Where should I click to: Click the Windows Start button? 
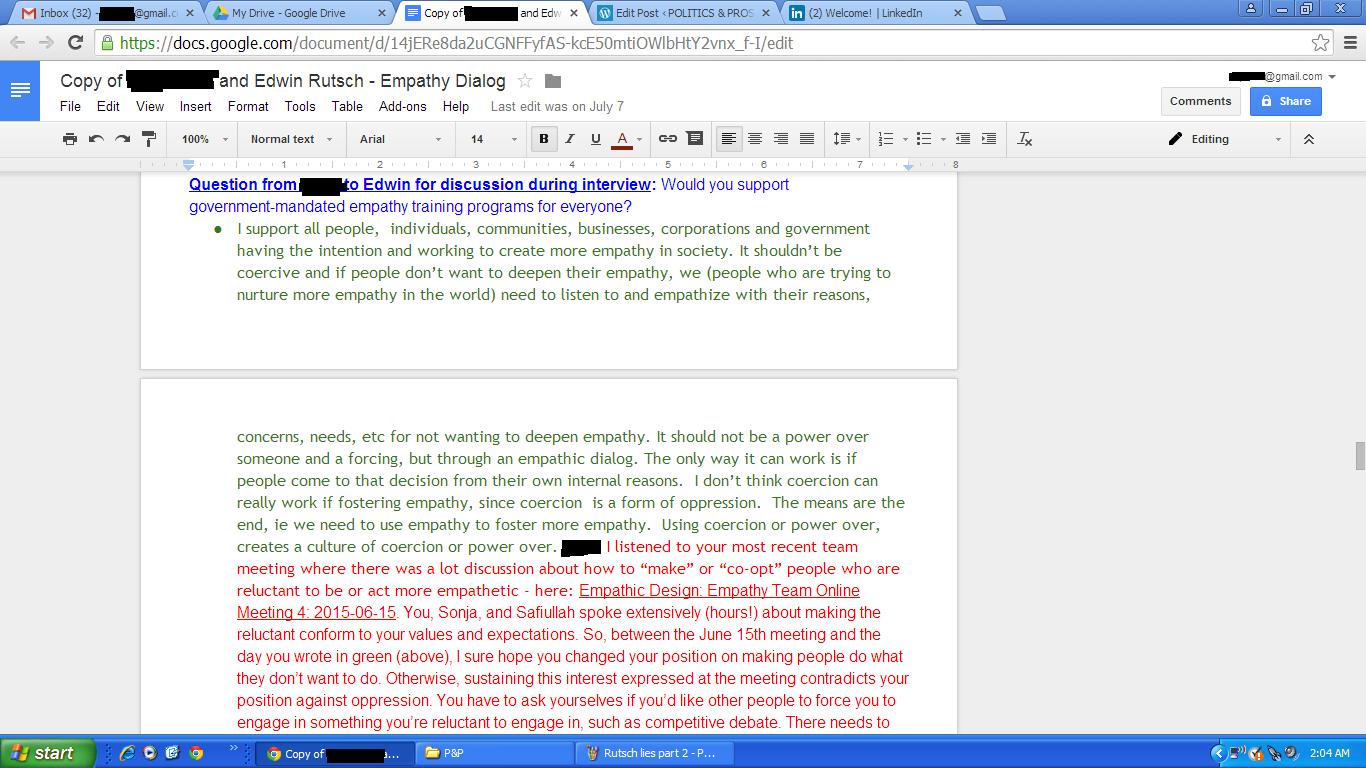click(45, 753)
